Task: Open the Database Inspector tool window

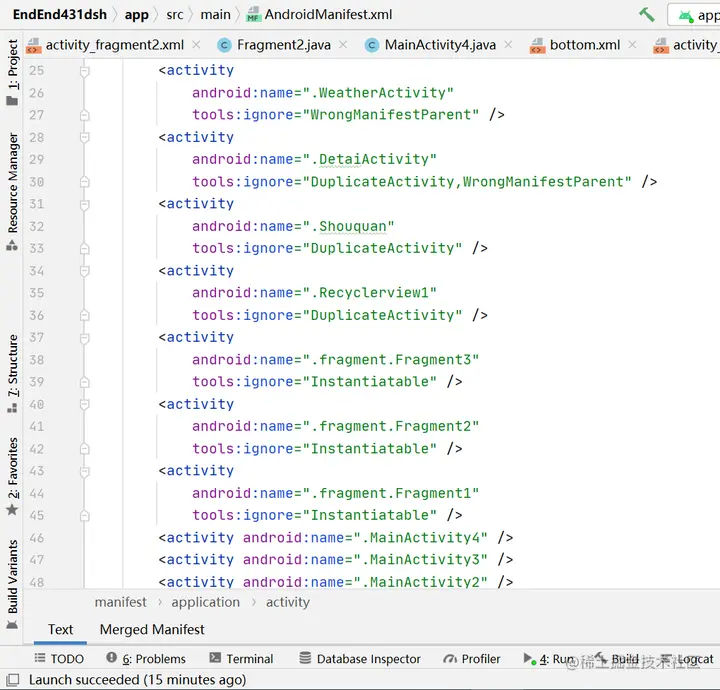Action: [x=360, y=659]
